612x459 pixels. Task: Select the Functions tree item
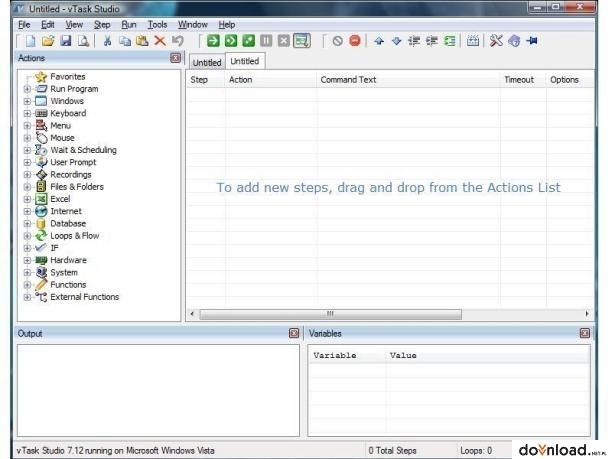point(68,285)
